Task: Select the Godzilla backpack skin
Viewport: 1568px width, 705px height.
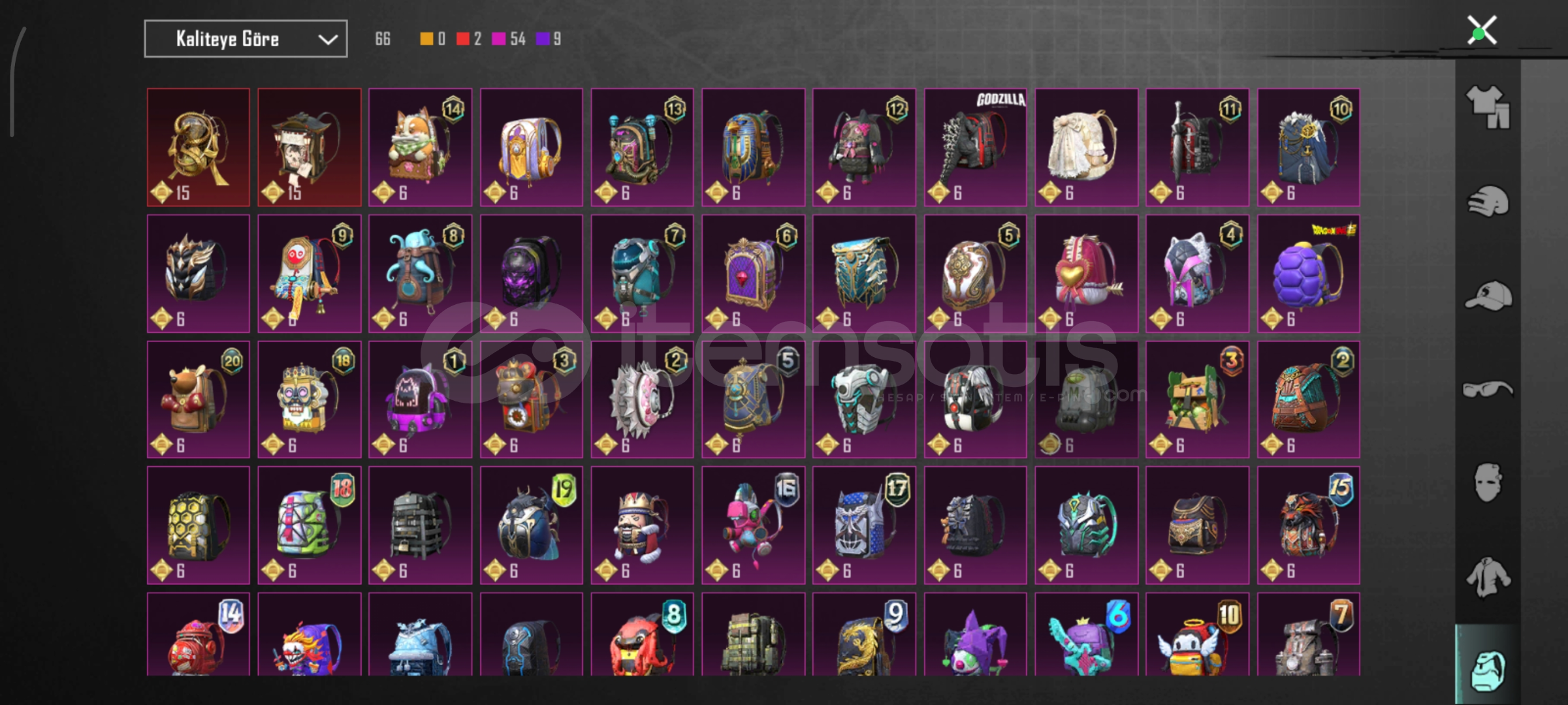Action: (x=975, y=148)
